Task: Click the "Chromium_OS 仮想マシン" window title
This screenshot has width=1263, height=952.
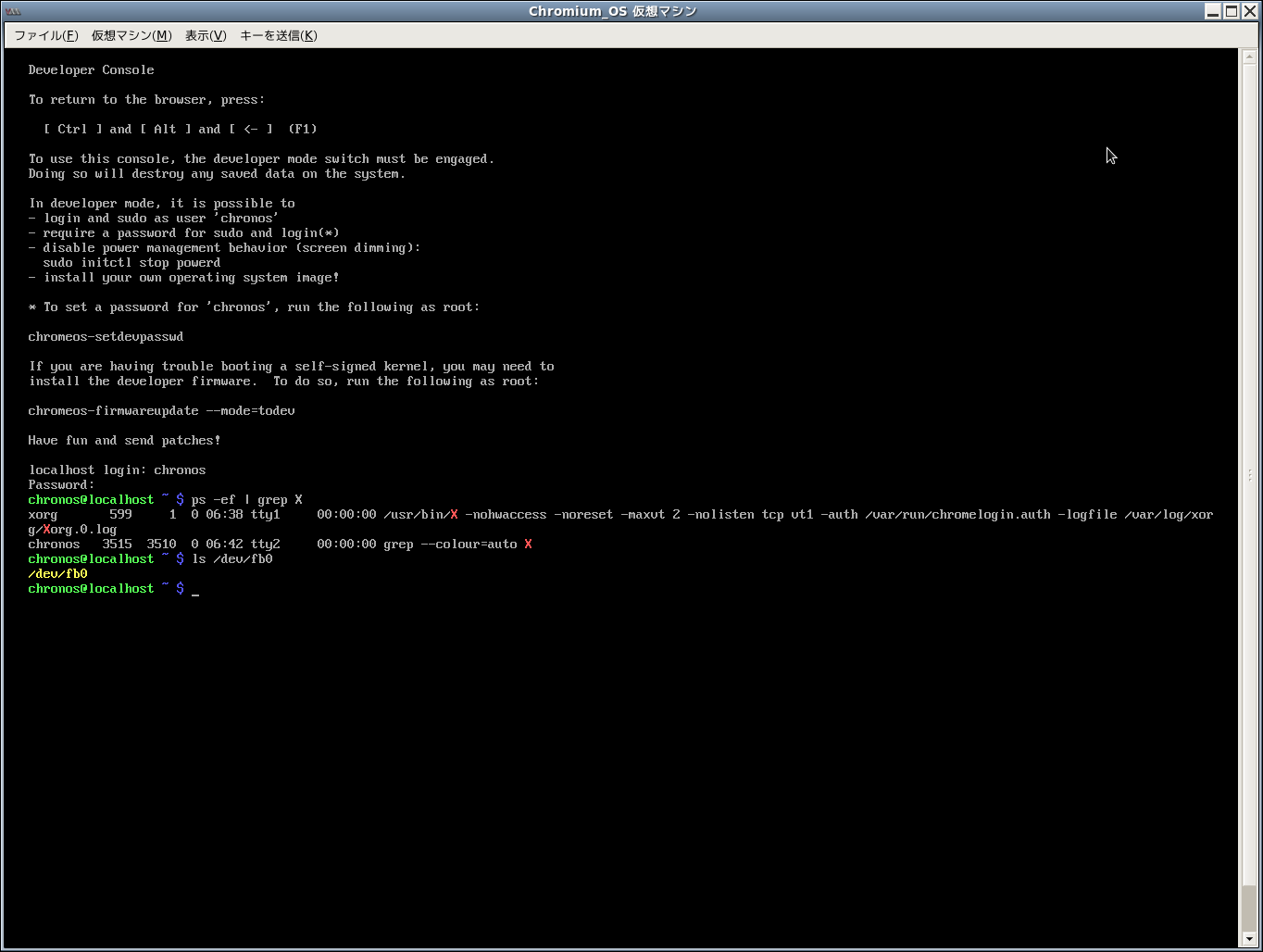Action: 613,11
